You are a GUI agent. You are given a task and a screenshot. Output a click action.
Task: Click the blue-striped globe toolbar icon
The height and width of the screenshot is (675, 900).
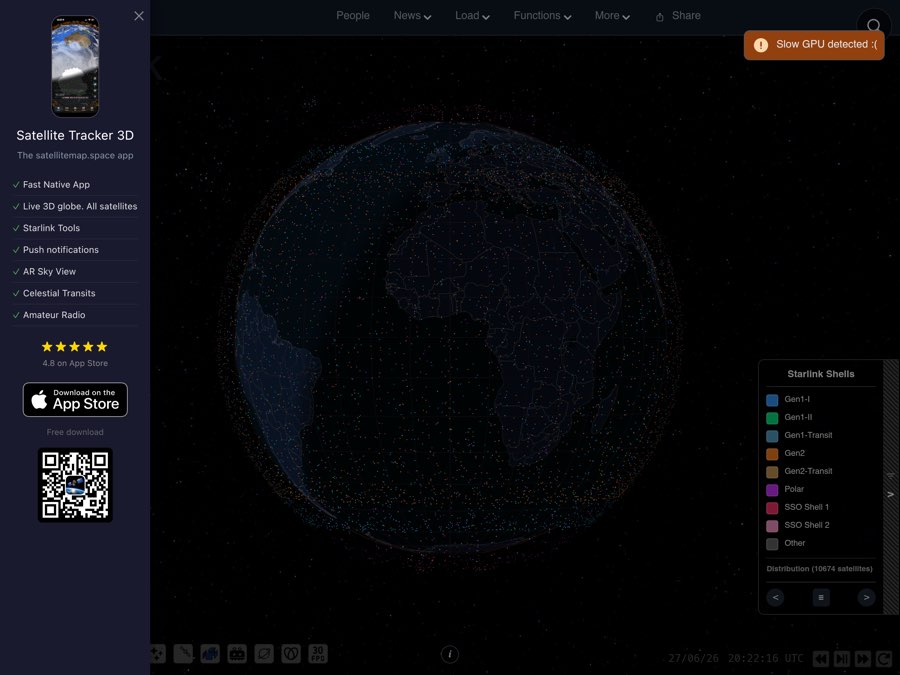(x=210, y=653)
